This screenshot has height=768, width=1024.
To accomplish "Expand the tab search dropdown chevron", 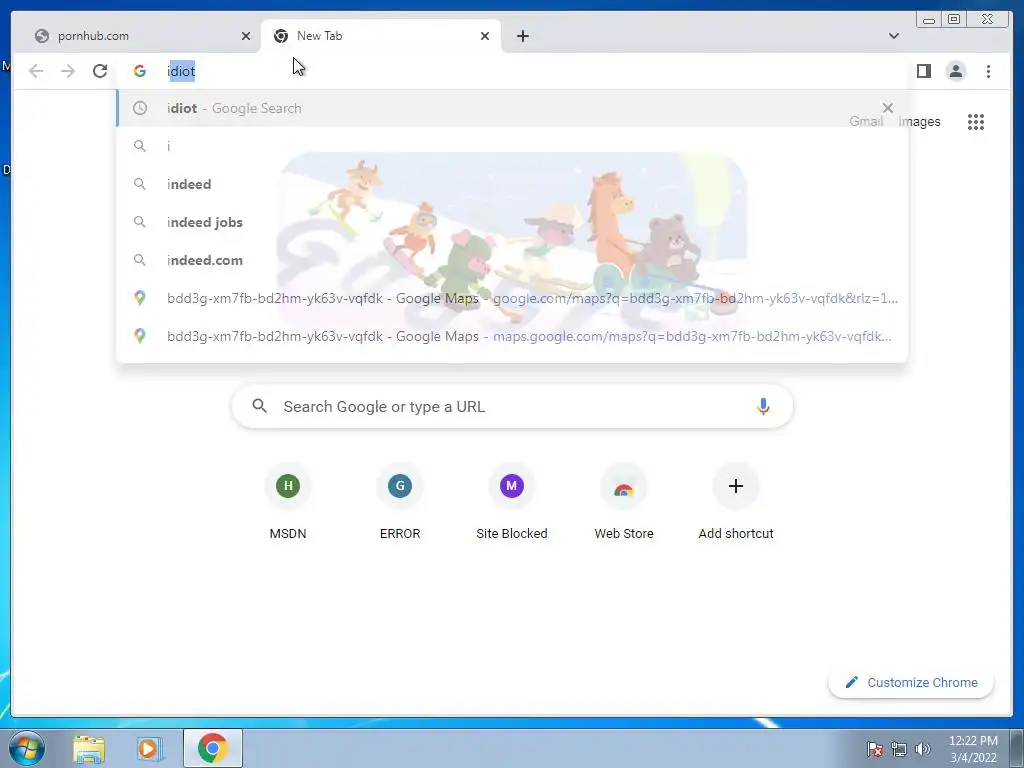I will [x=894, y=36].
